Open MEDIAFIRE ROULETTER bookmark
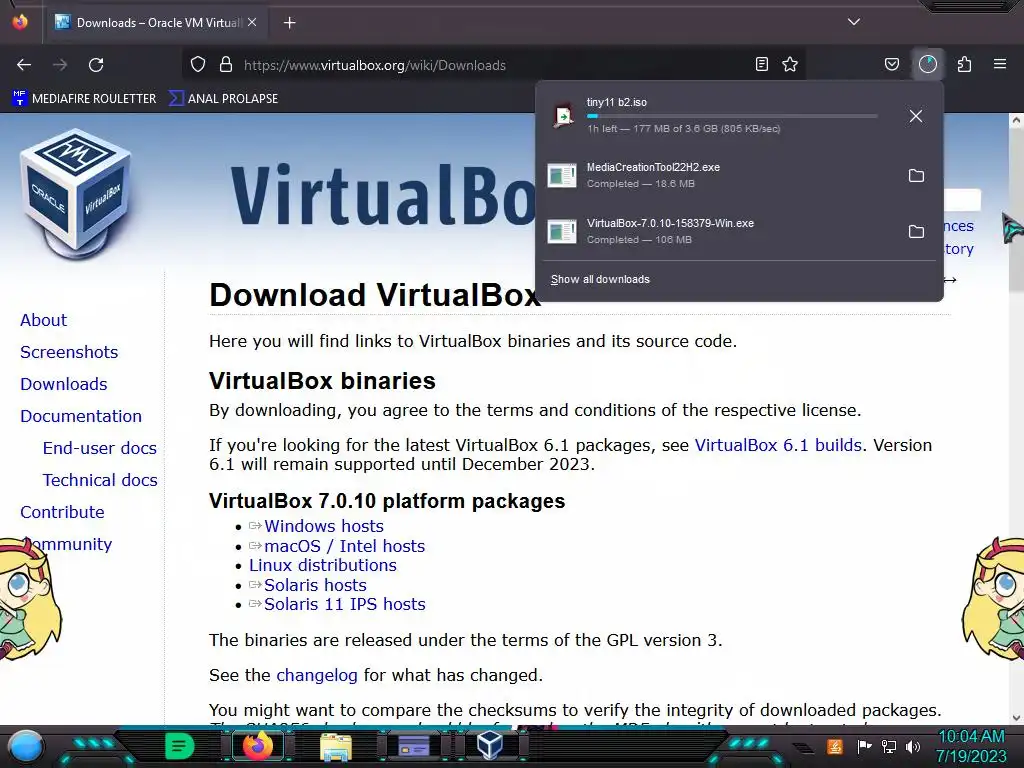The width and height of the screenshot is (1024, 768). coord(85,99)
